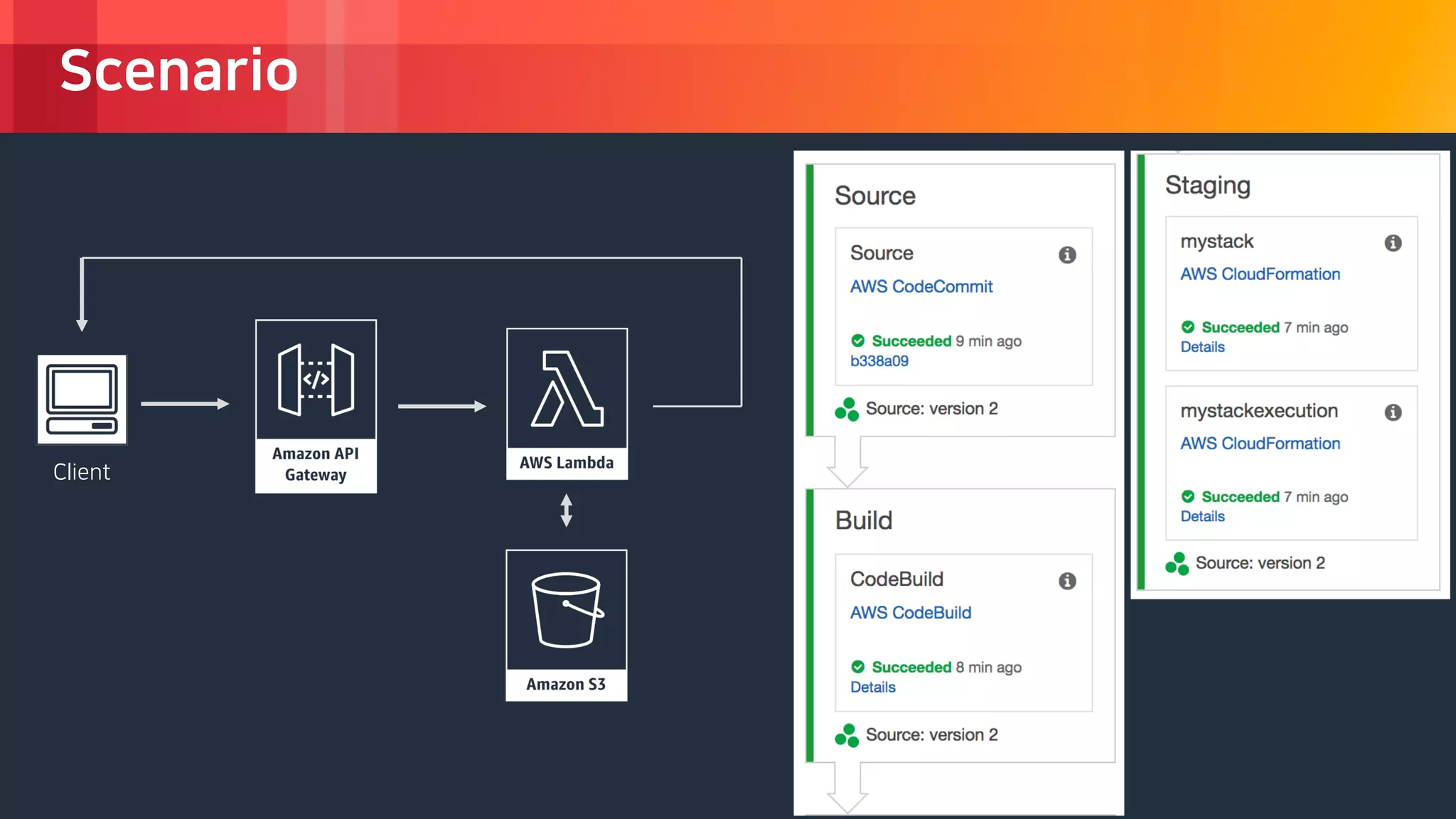The width and height of the screenshot is (1456, 819).
Task: View Details of the CodeBuild action
Action: tap(873, 687)
